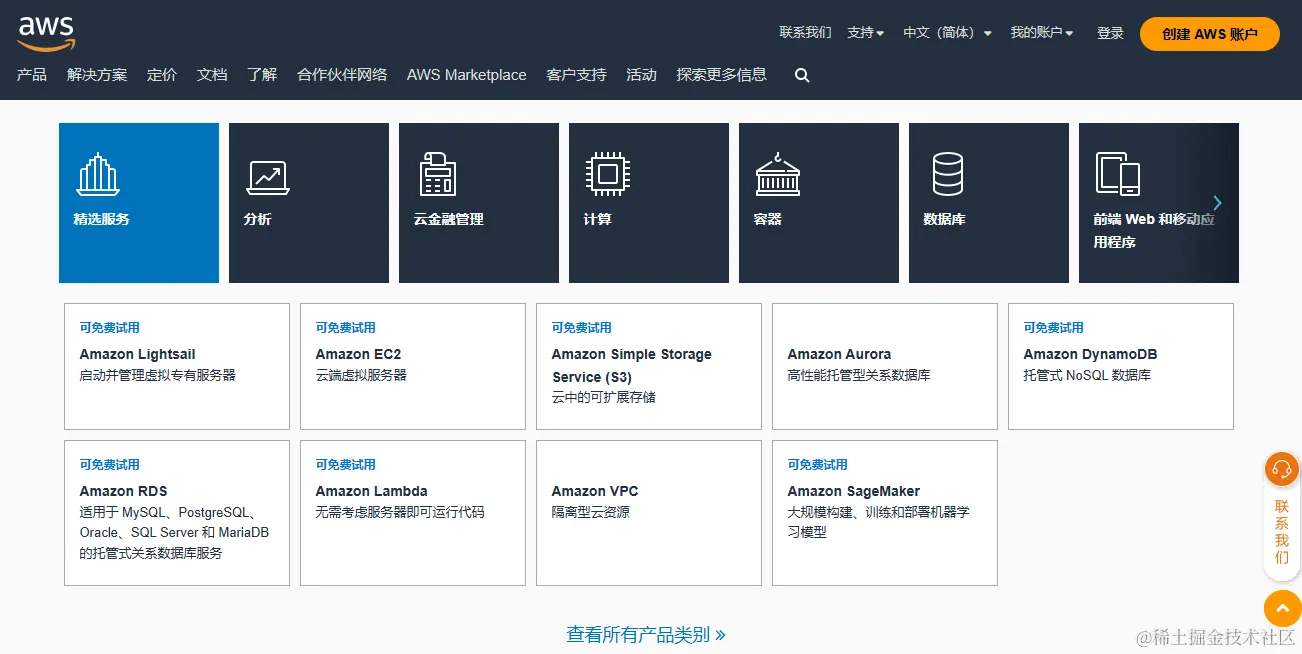The image size is (1302, 654).
Task: Open the Amazon Aurora card
Action: 885,366
